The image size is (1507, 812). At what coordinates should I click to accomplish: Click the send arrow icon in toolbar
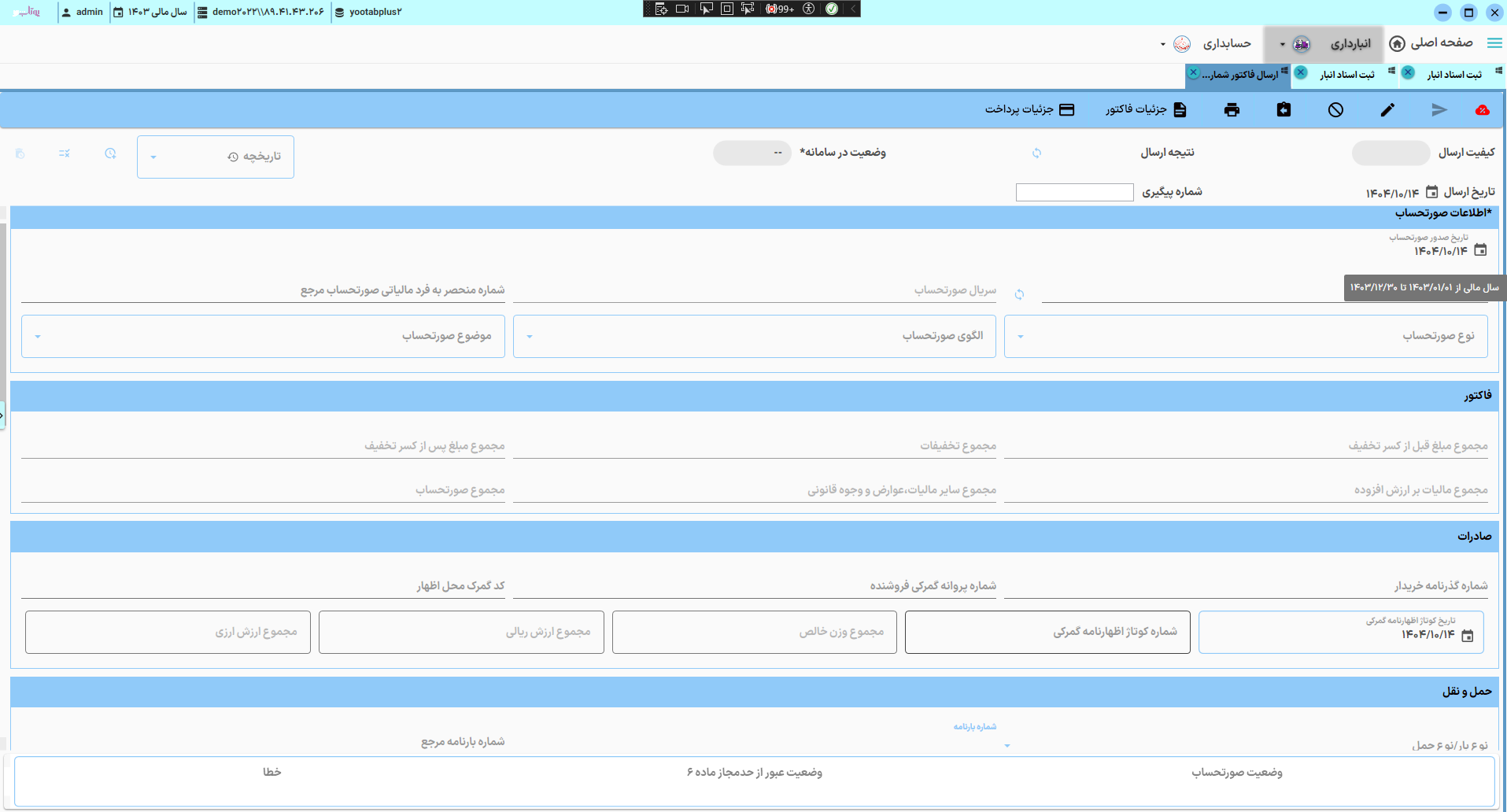[1439, 110]
